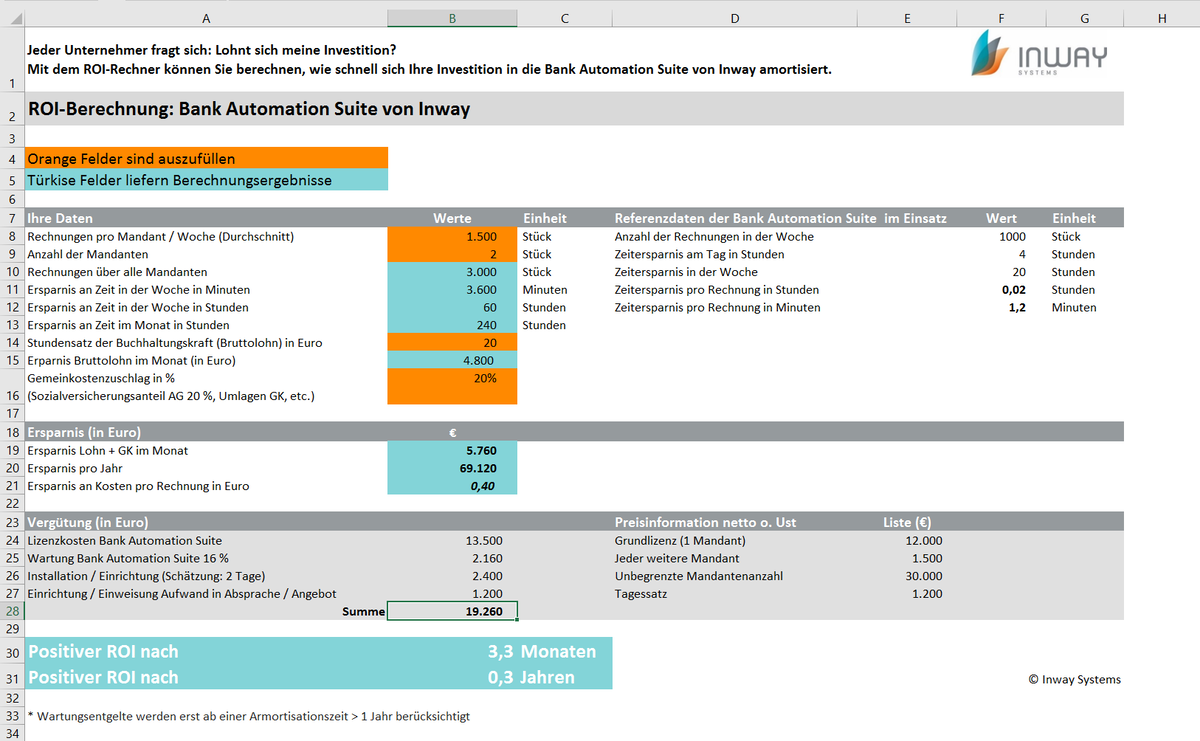Screen dimensions: 1200x741
Task: Select column D header
Action: point(735,18)
